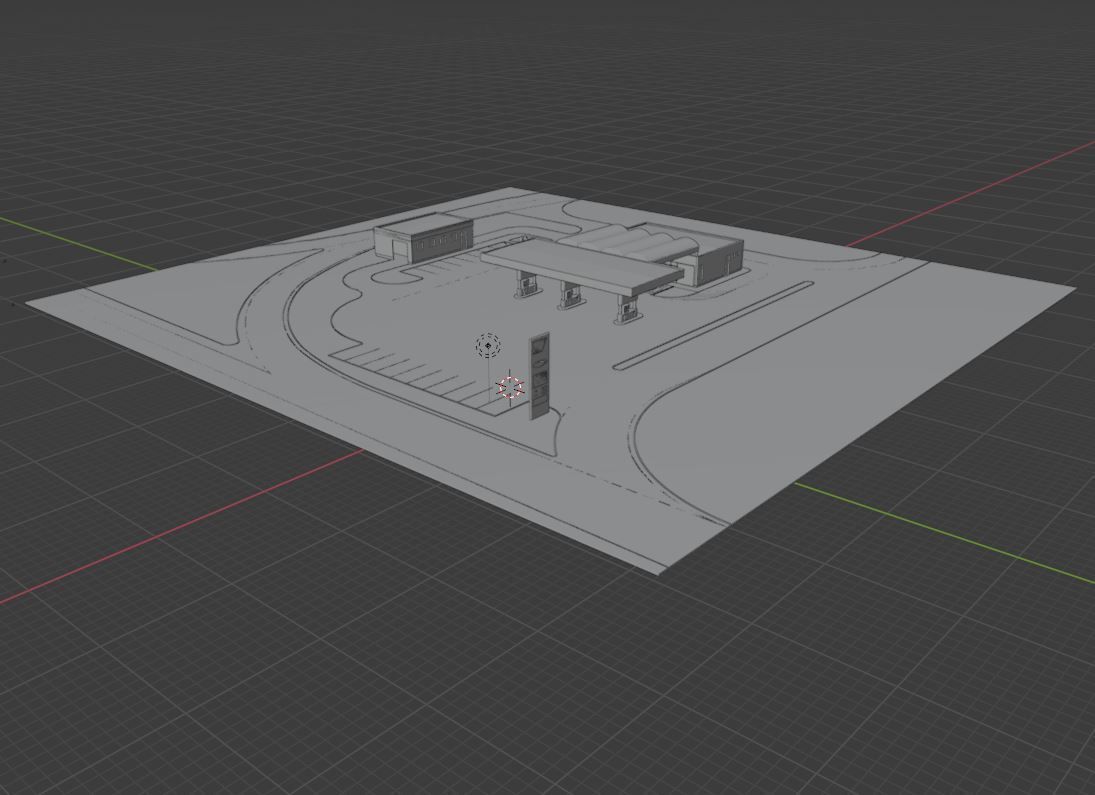Click the red-white 3D cursor

tap(510, 388)
